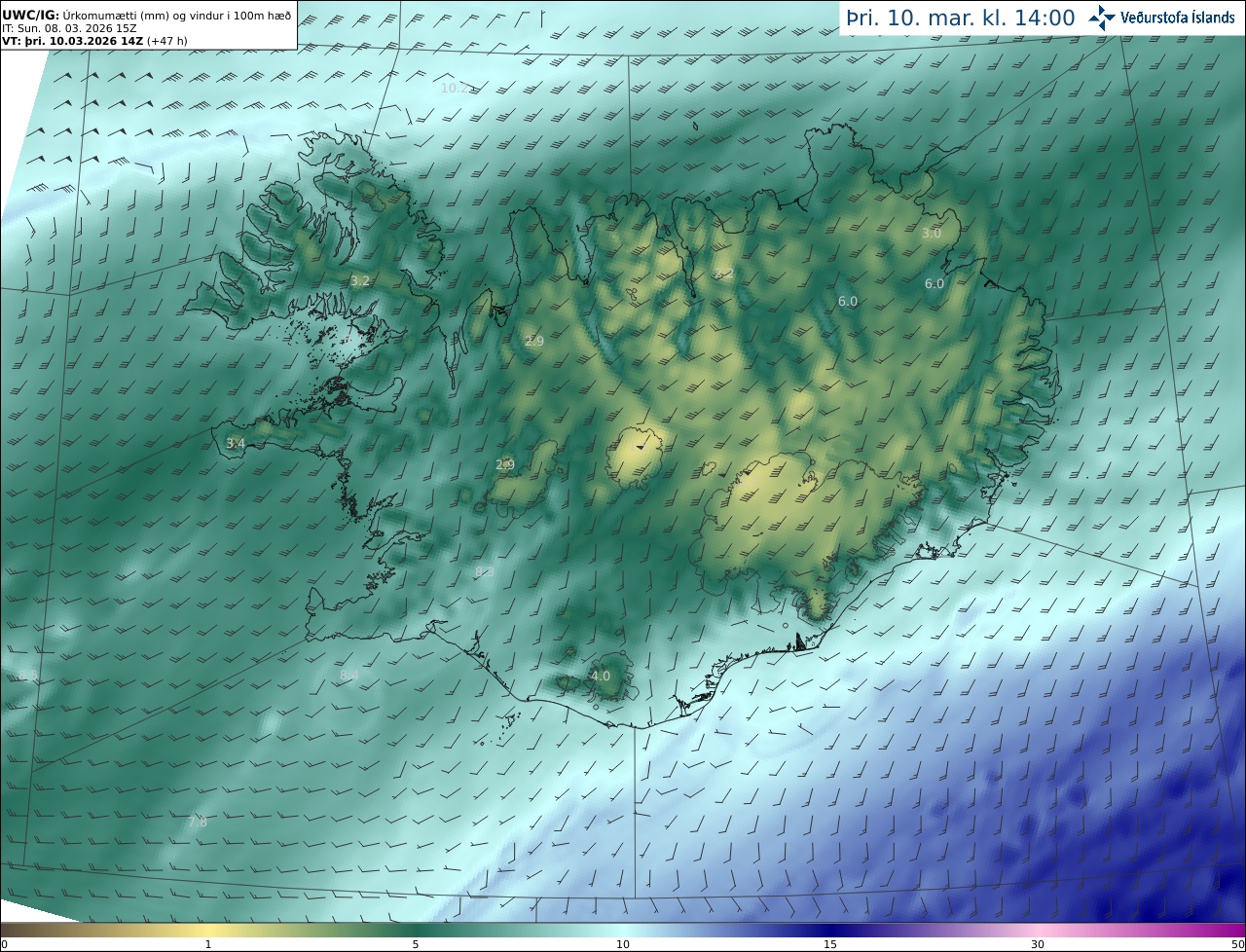Click the colorbar tick label '10'

[x=623, y=944]
